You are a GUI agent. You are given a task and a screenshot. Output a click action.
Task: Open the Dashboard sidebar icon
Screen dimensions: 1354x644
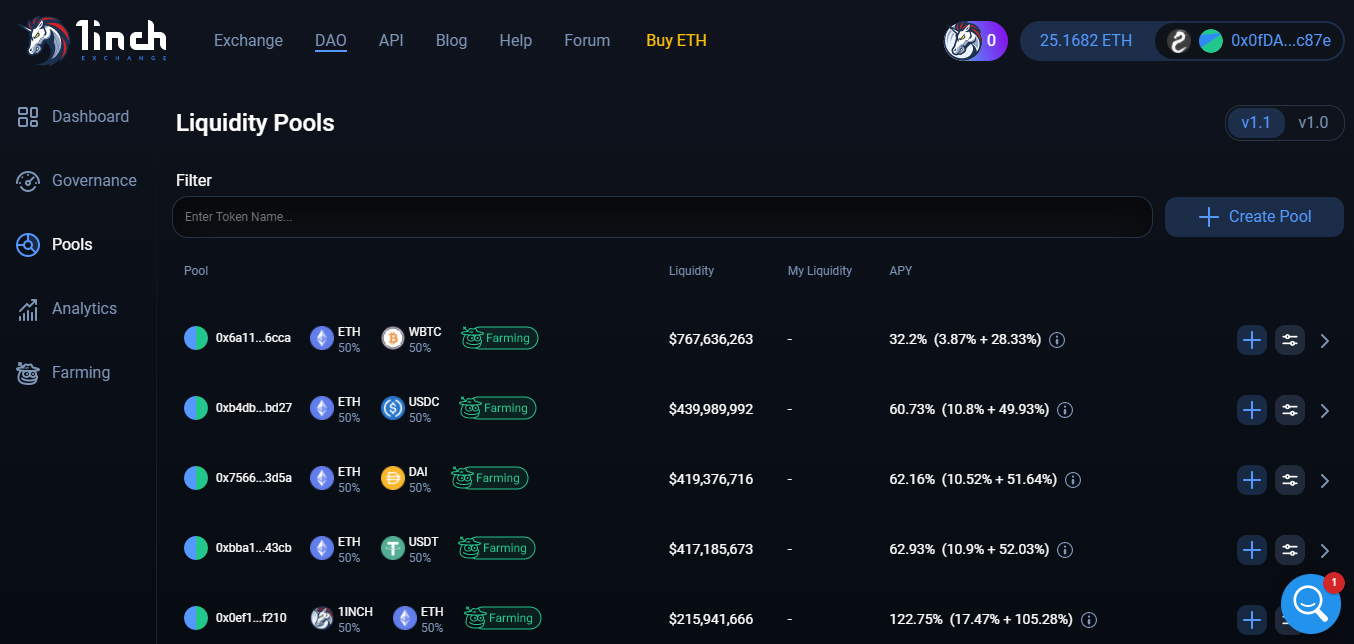pyautogui.click(x=28, y=117)
